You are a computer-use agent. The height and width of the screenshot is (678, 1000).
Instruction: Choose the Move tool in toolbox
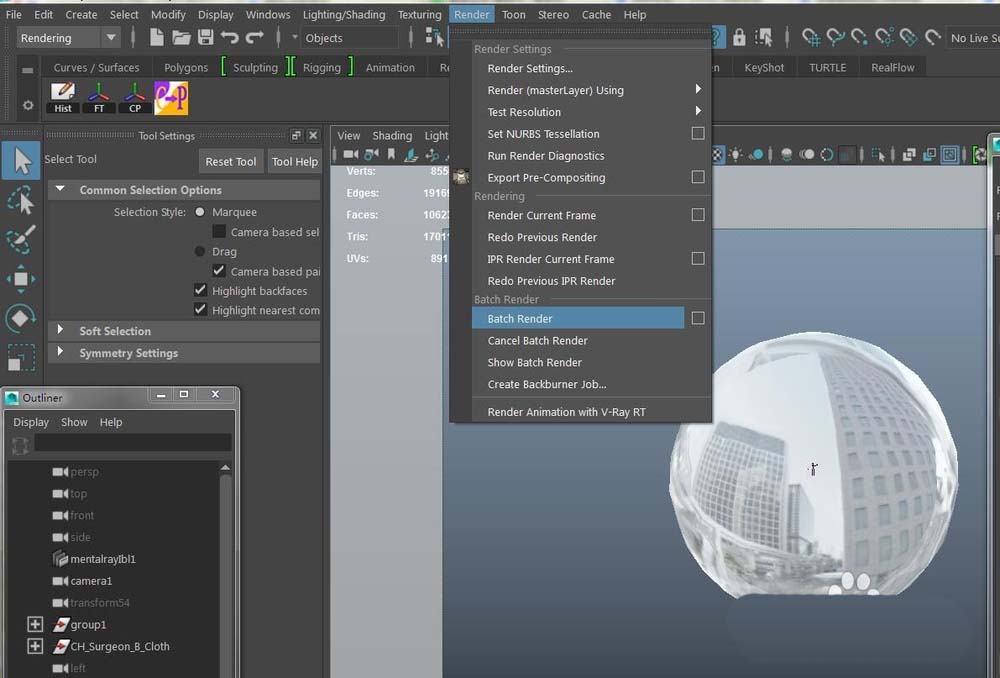[x=20, y=279]
